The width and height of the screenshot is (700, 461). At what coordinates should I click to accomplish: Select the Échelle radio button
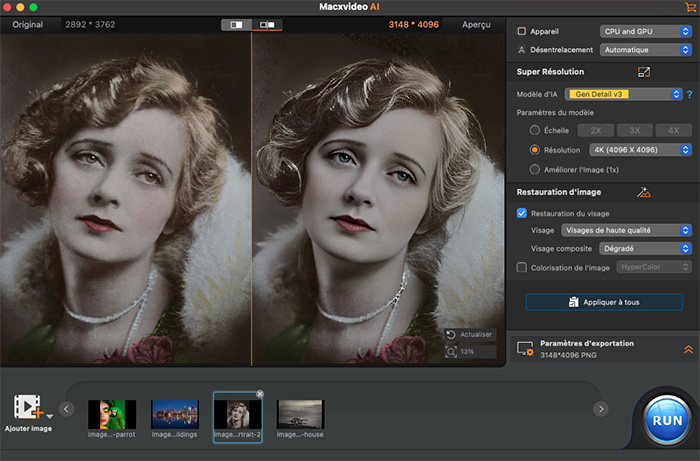(x=535, y=130)
